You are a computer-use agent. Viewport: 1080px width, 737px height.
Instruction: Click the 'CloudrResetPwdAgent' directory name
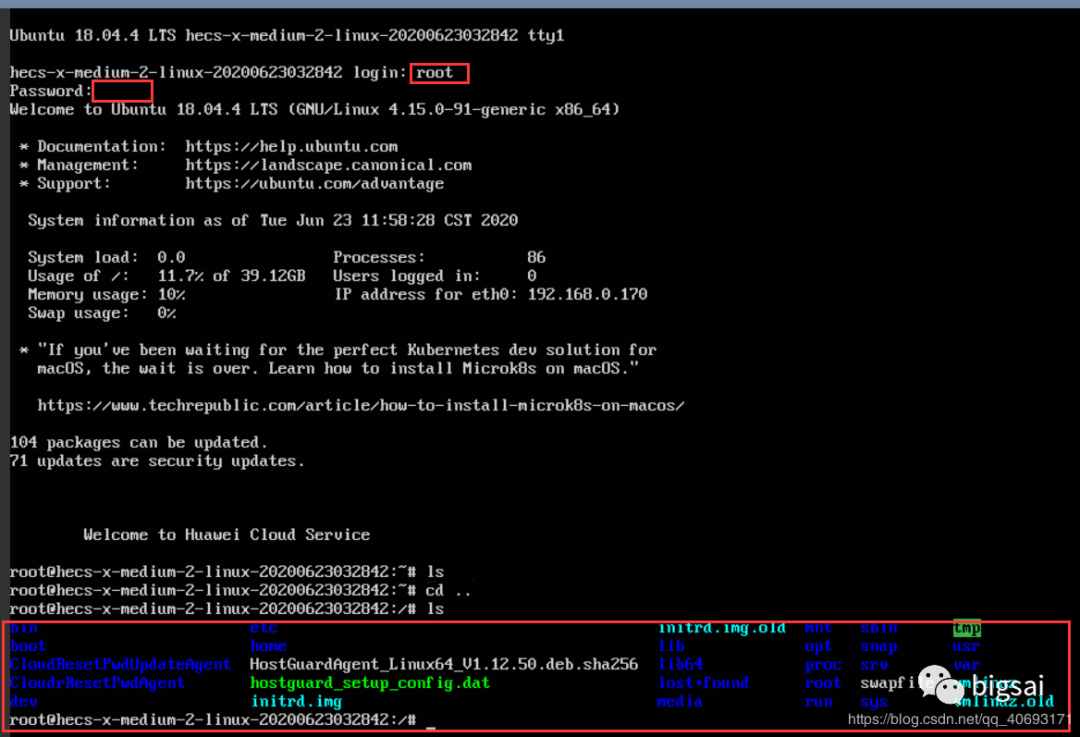97,683
